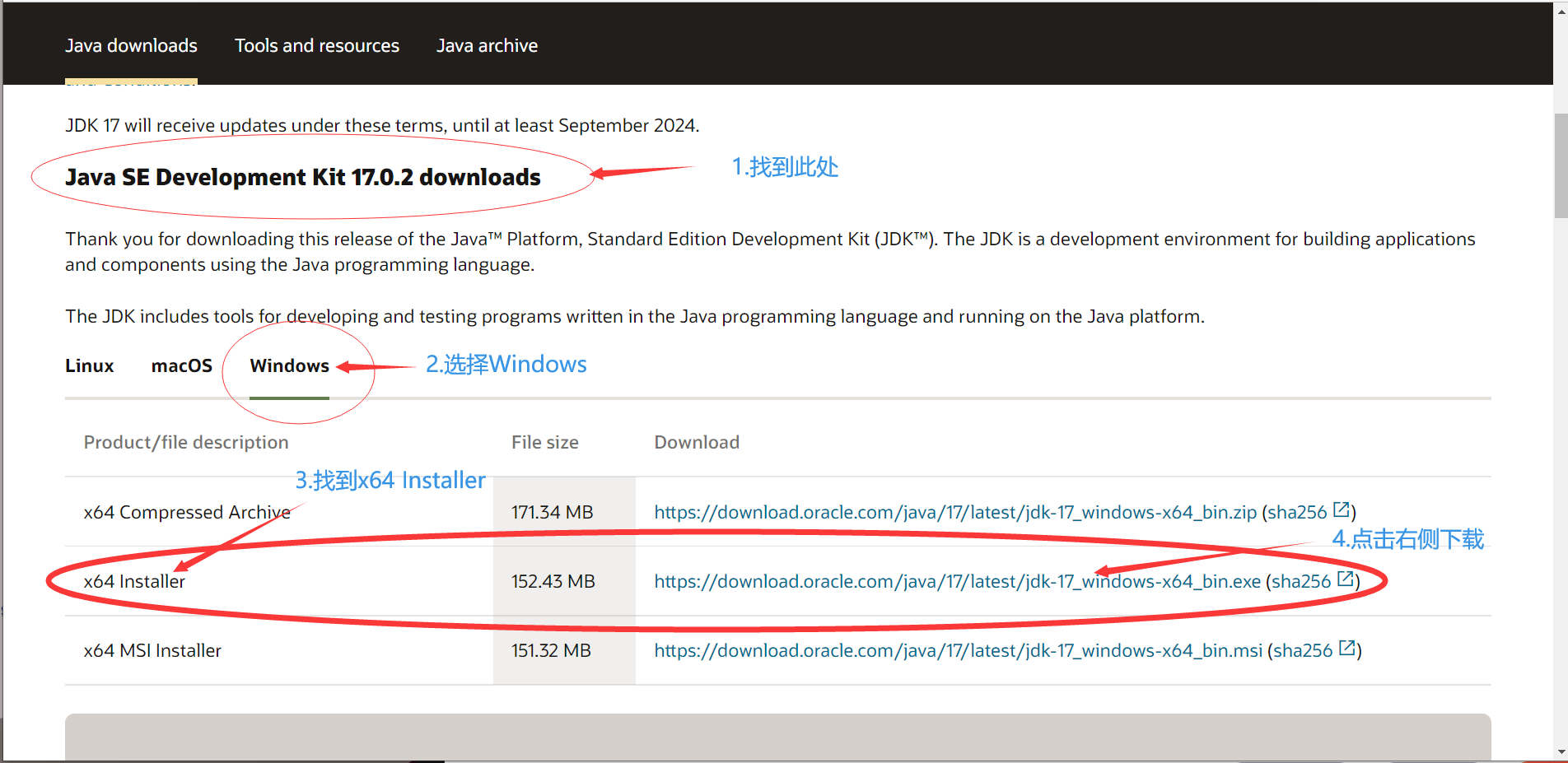Download the jdk-17_windows-x64_bin.msi link
This screenshot has width=1568, height=763.
tap(959, 650)
